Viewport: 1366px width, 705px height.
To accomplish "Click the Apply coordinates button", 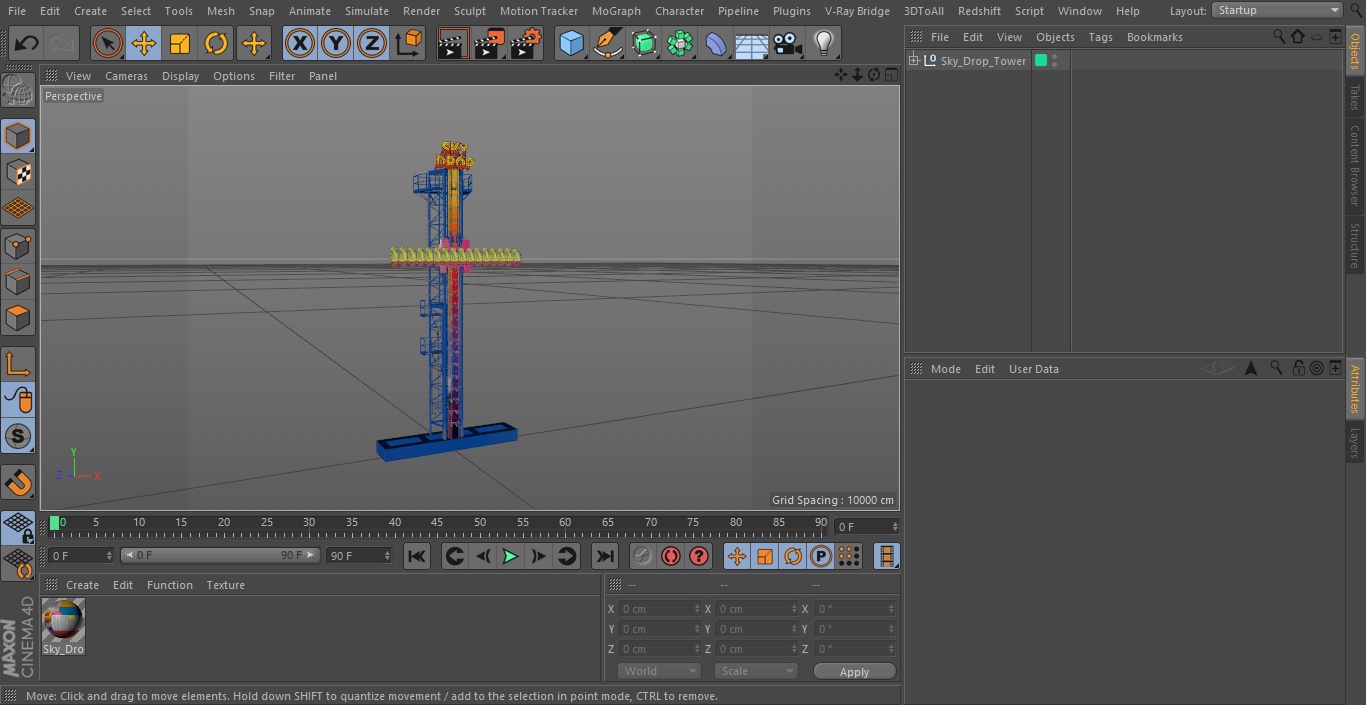I will click(x=854, y=672).
